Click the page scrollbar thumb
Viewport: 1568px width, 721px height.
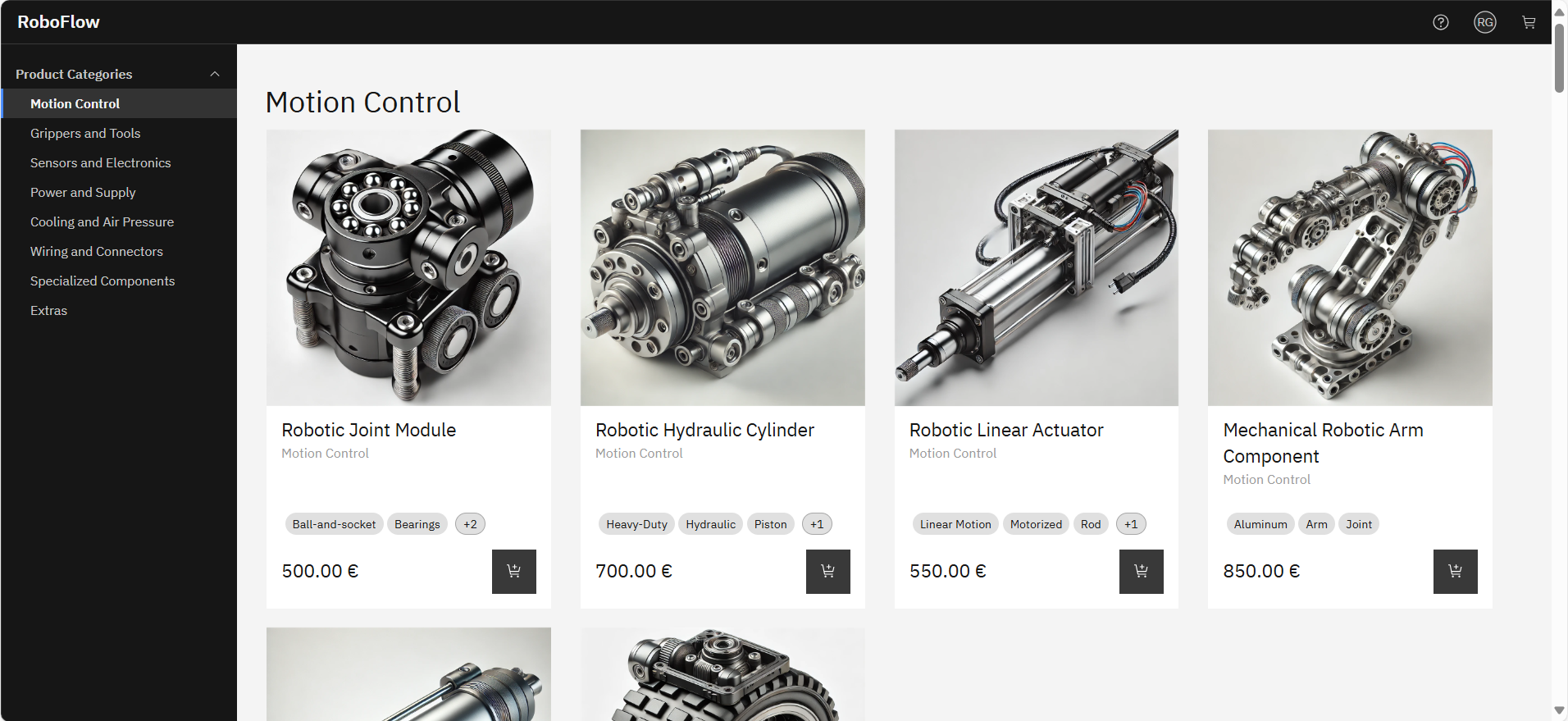[1560, 57]
